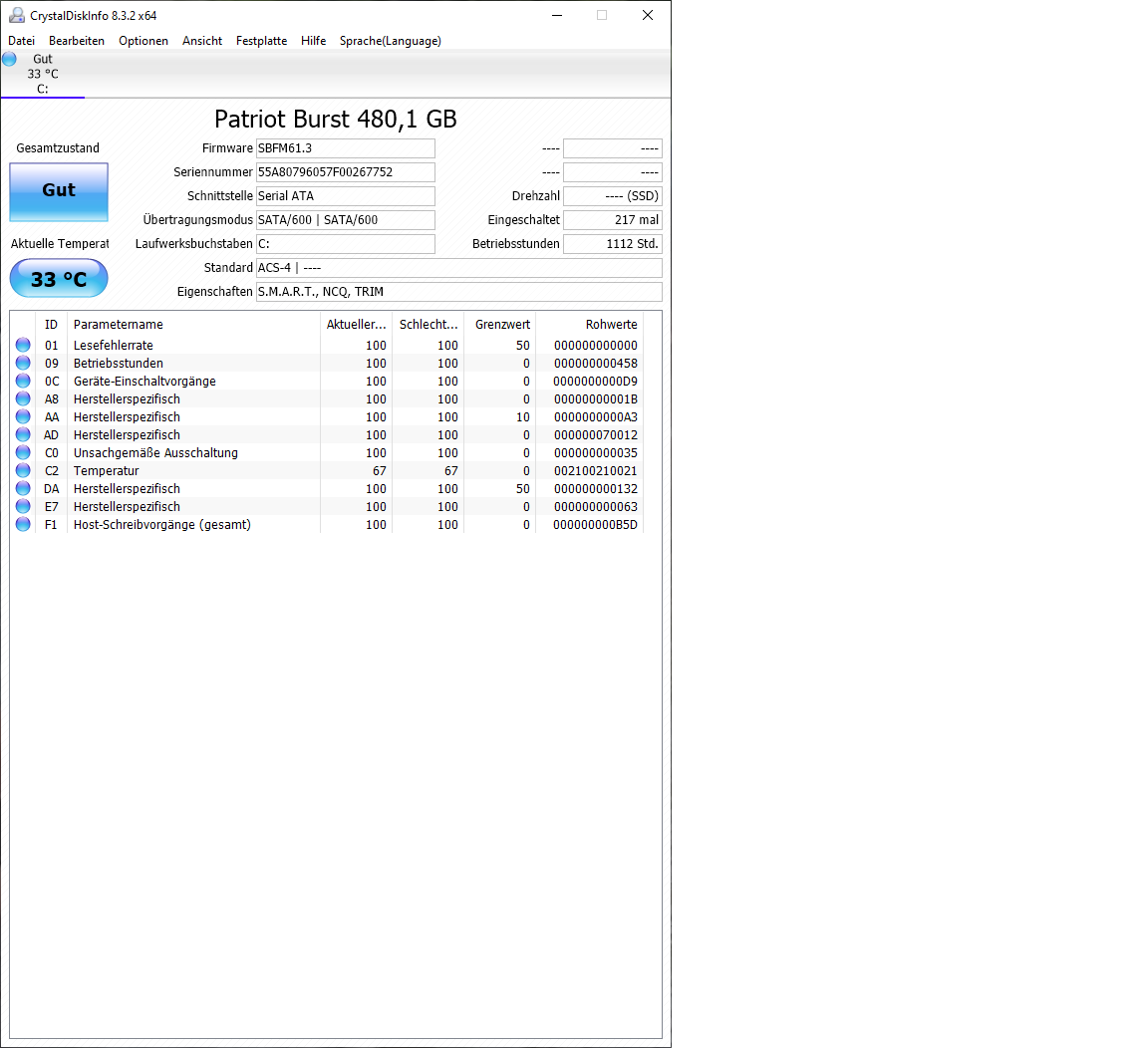Click the Firmware field SBFM61.3
1148x1048 pixels.
[346, 148]
